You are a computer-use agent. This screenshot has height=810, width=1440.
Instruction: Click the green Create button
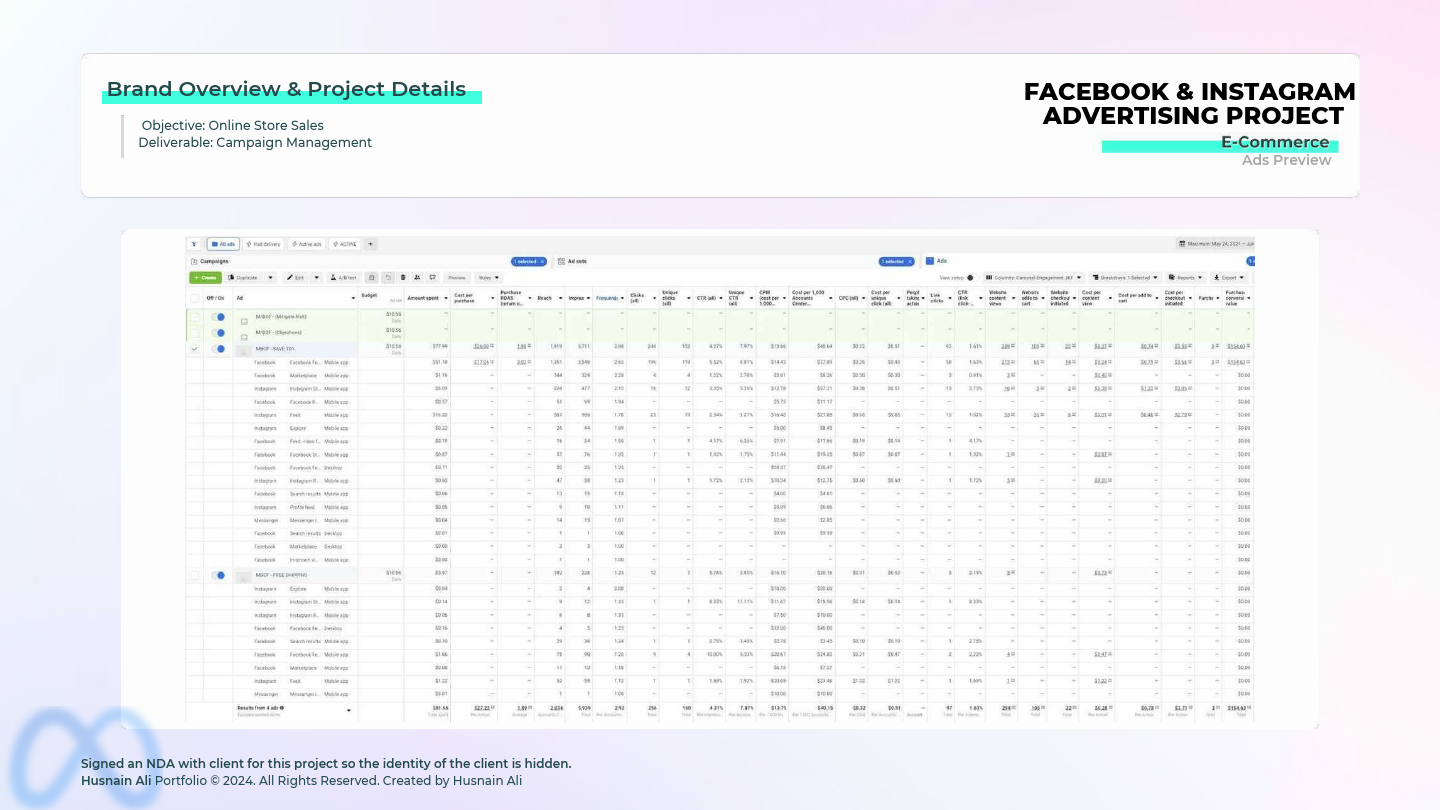coord(206,277)
